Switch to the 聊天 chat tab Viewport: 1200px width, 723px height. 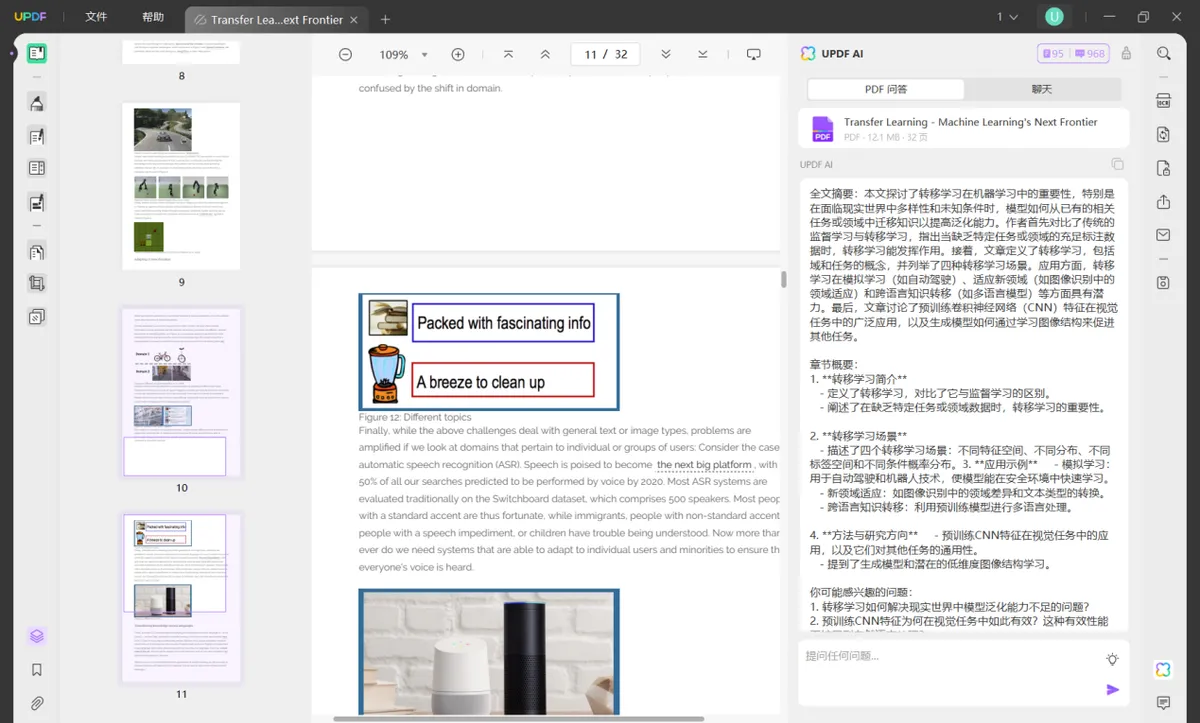[1042, 89]
